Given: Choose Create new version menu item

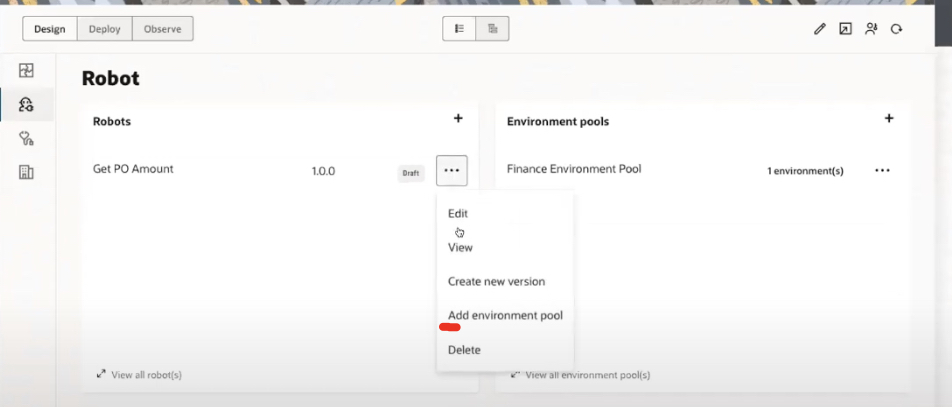Looking at the screenshot, I should pos(496,281).
